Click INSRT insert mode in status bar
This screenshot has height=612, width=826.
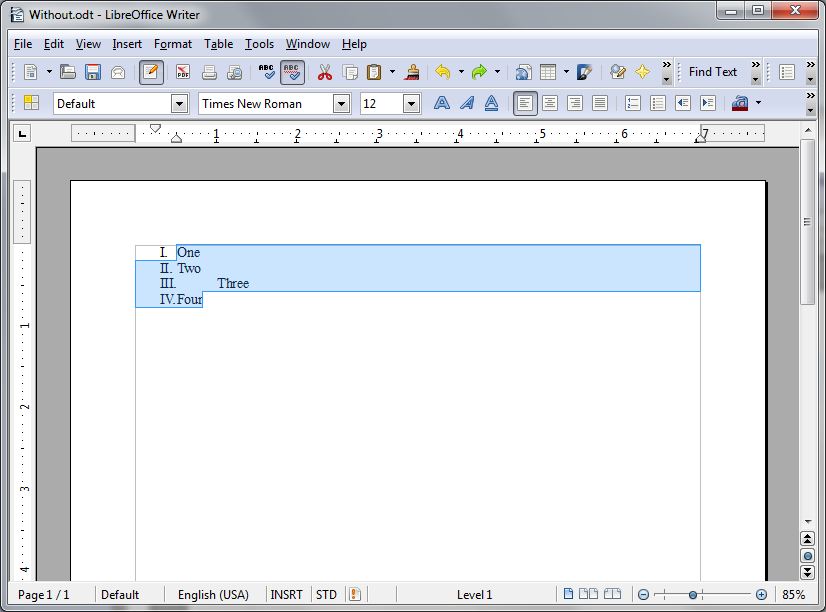[x=287, y=595]
